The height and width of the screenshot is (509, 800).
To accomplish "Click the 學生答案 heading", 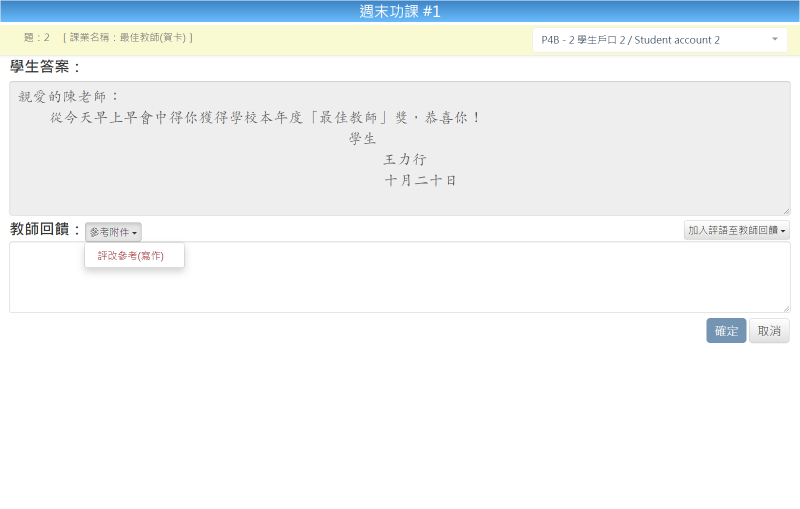I will [x=46, y=67].
